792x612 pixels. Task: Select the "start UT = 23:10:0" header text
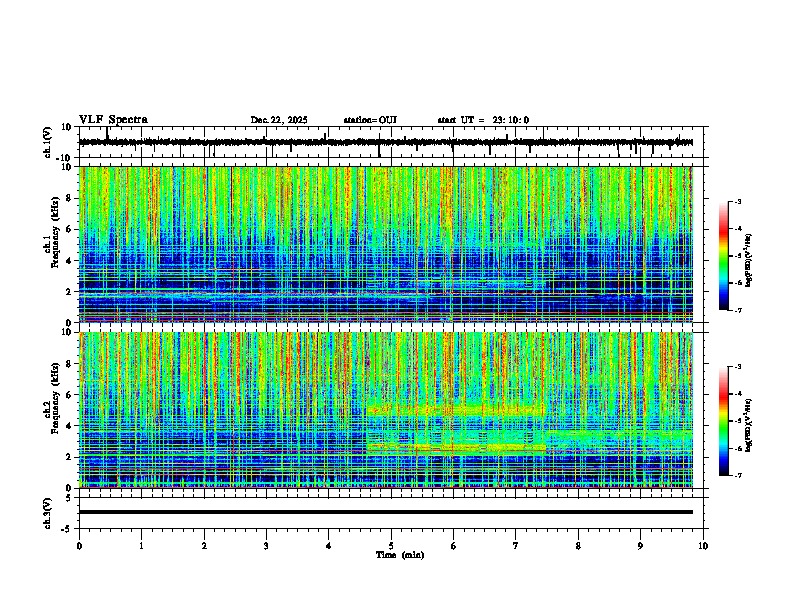[483, 120]
